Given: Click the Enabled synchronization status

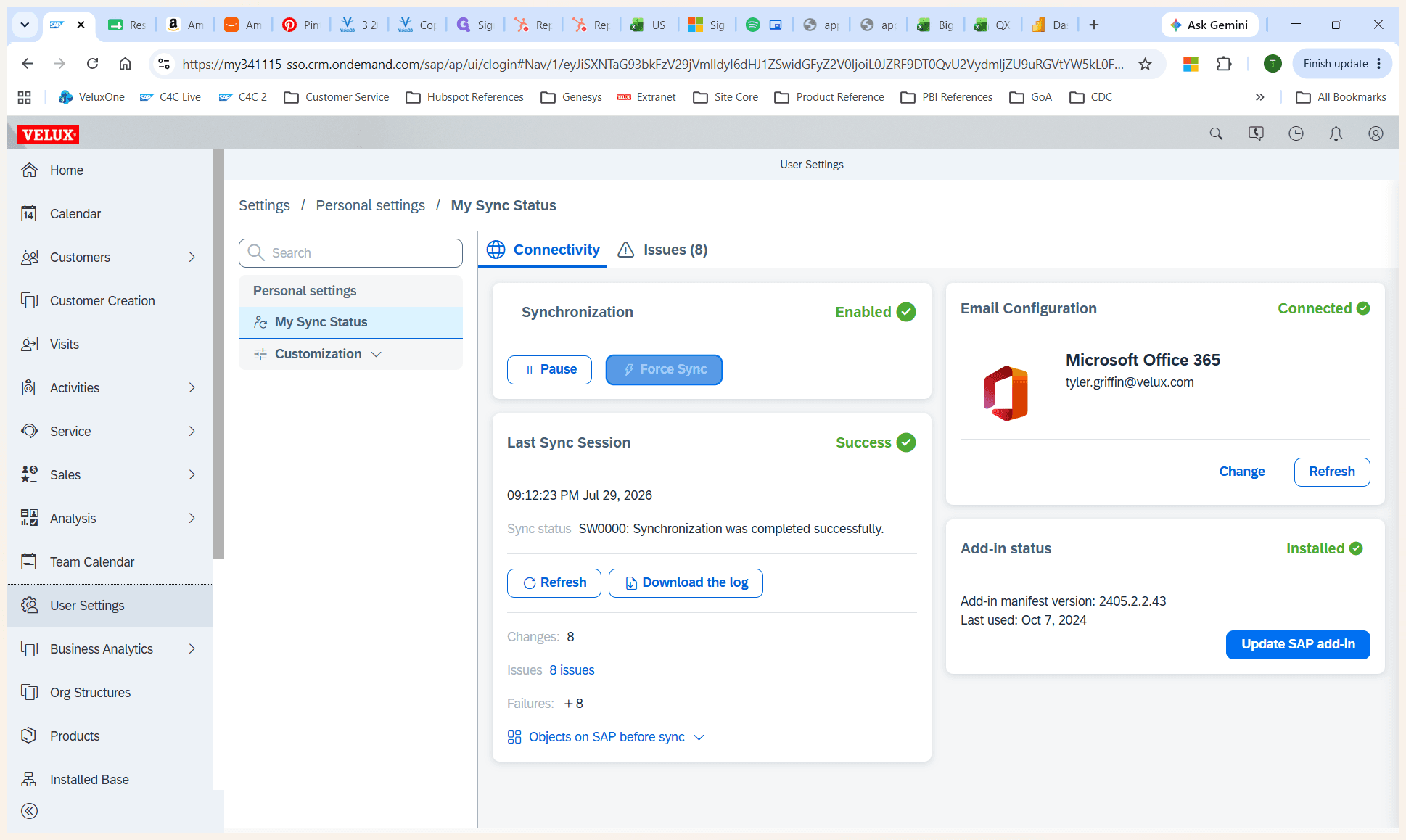Looking at the screenshot, I should (x=875, y=312).
